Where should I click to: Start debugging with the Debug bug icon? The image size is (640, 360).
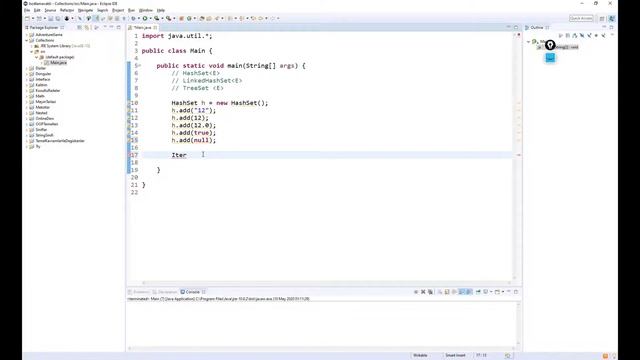tap(133, 18)
